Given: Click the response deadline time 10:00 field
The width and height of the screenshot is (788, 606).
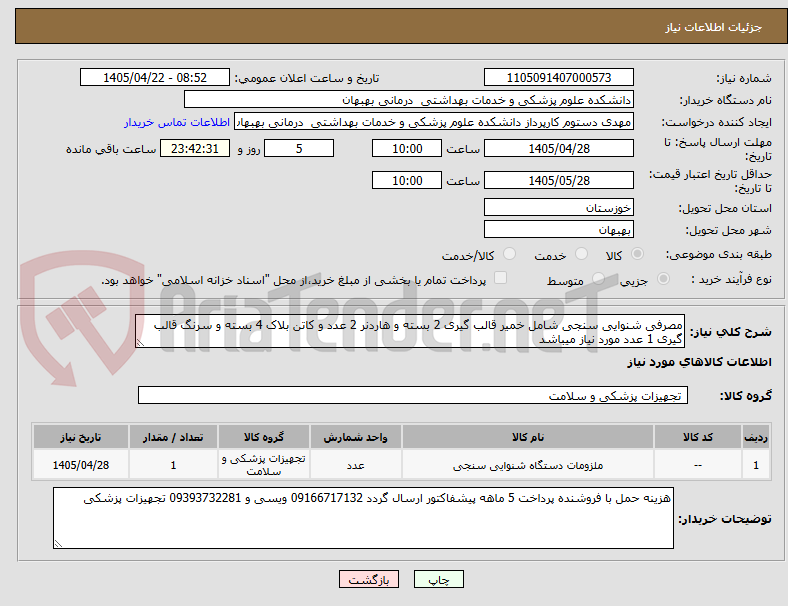Looking at the screenshot, I should 407,149.
